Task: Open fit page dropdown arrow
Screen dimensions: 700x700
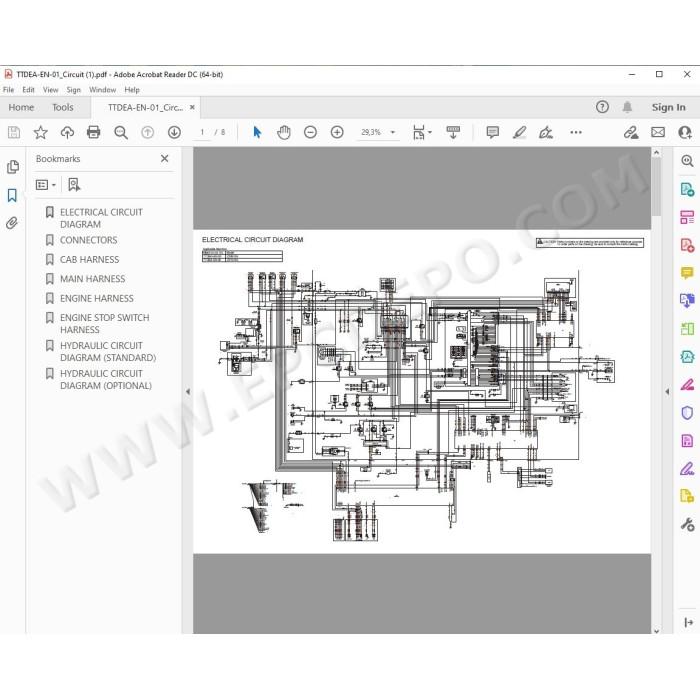Action: 429,132
